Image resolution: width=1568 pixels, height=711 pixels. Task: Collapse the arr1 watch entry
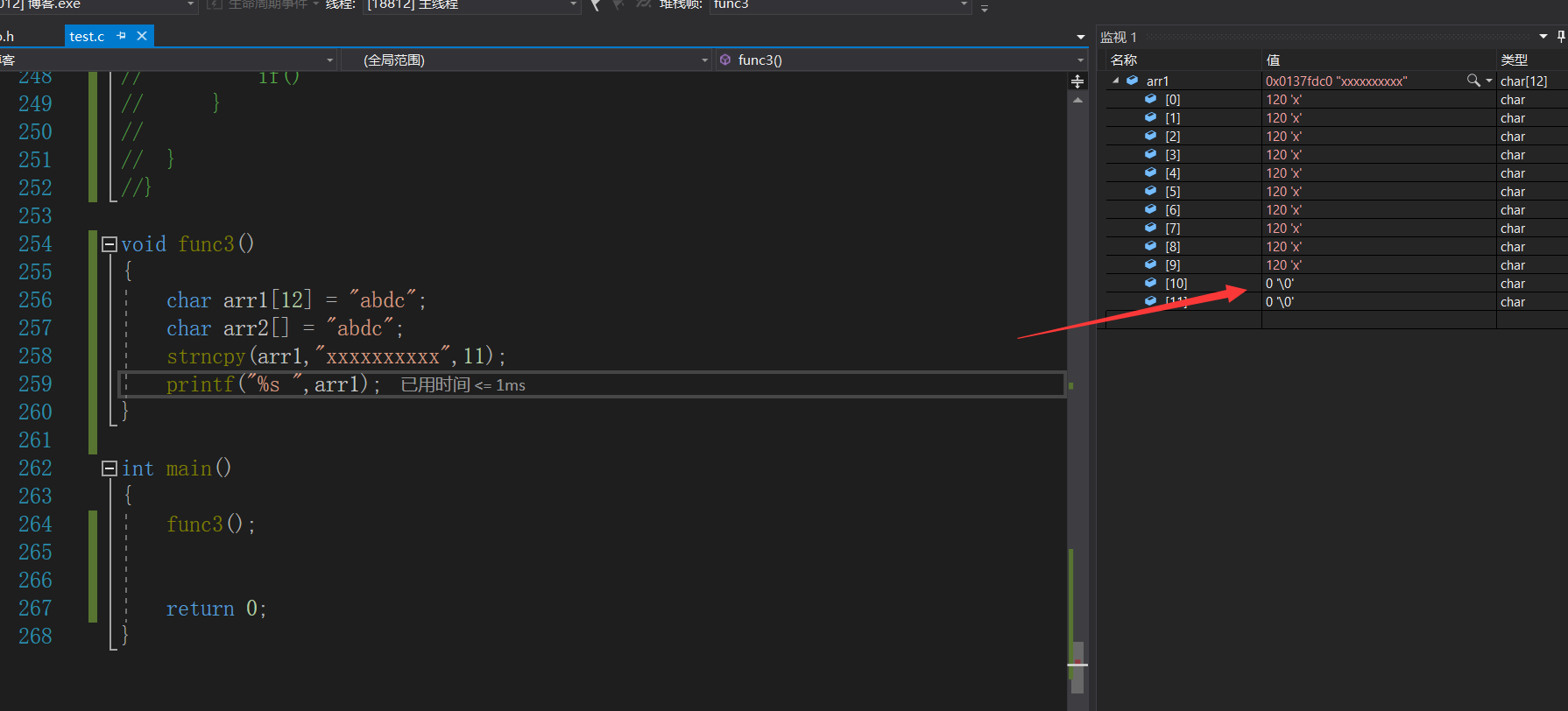[1115, 81]
